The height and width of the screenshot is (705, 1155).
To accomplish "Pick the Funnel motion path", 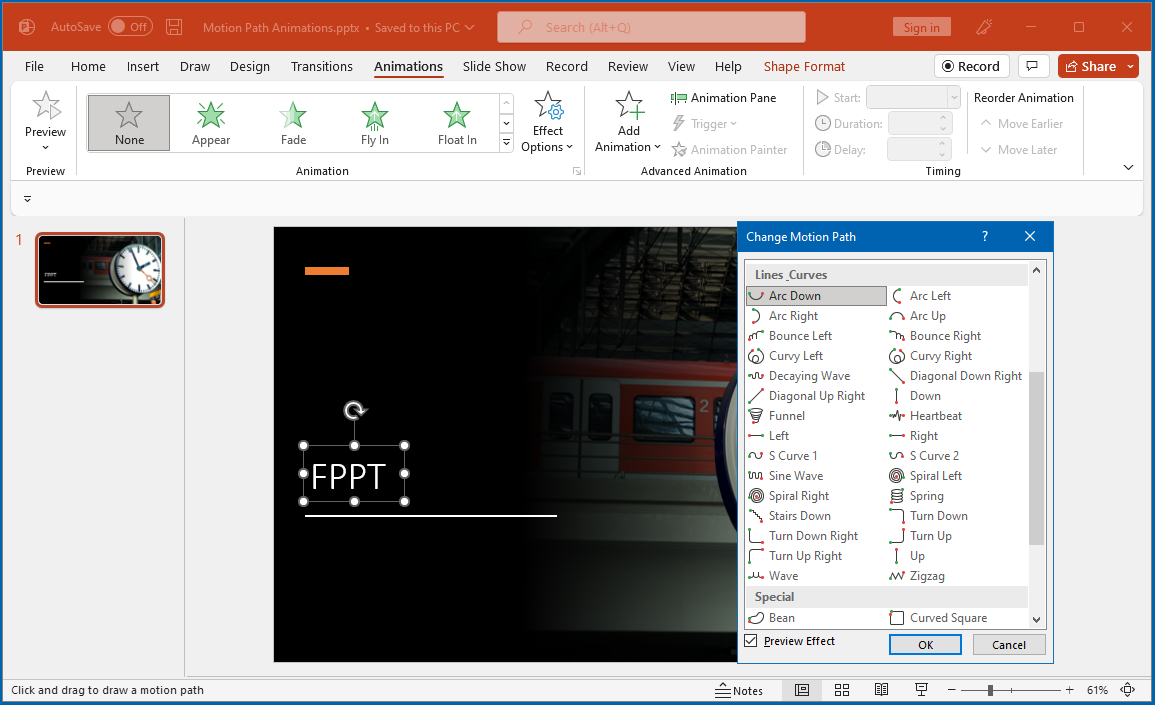I will 786,416.
